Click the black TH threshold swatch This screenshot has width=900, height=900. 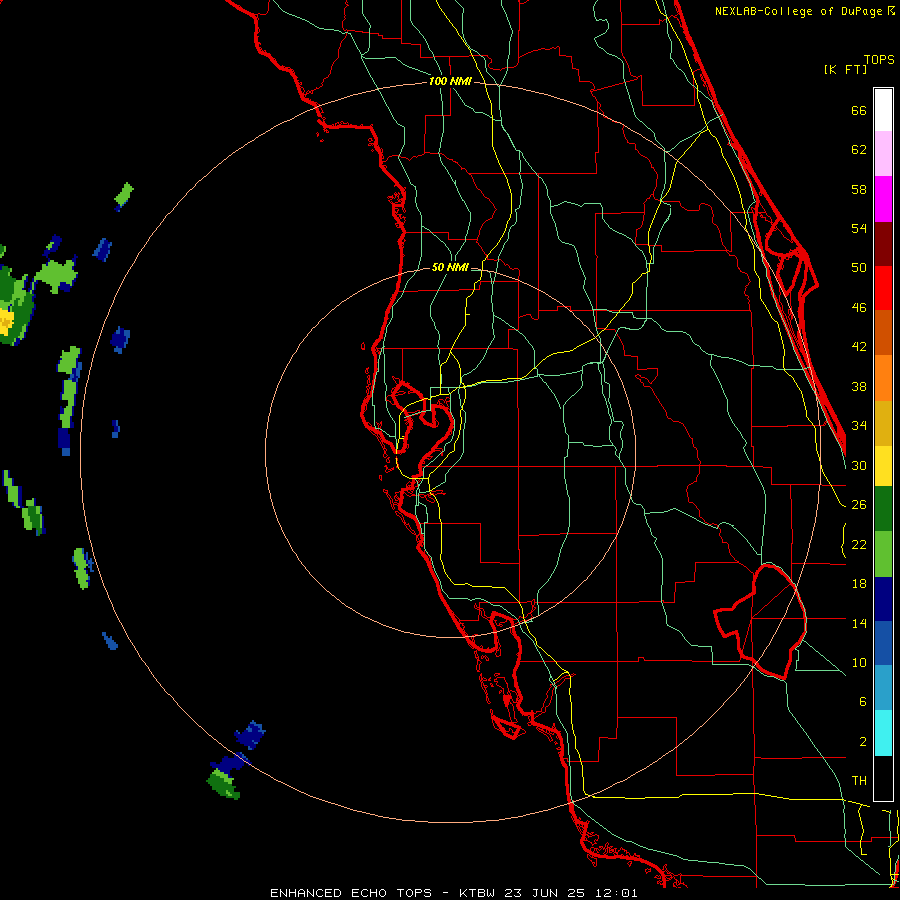(x=883, y=778)
